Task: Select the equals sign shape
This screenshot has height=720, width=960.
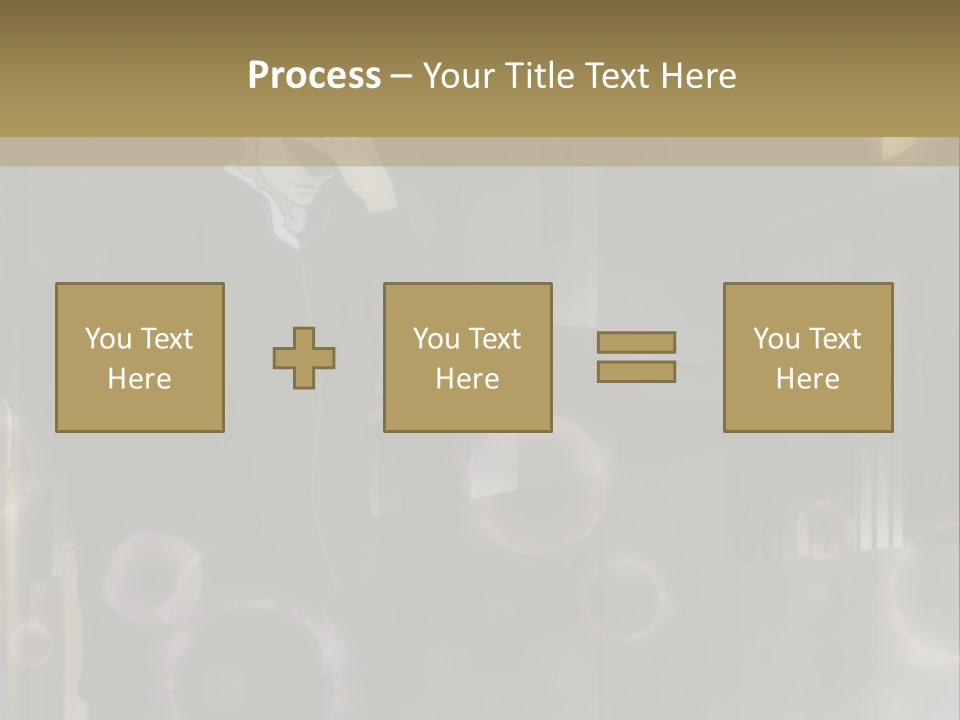Action: (x=636, y=357)
